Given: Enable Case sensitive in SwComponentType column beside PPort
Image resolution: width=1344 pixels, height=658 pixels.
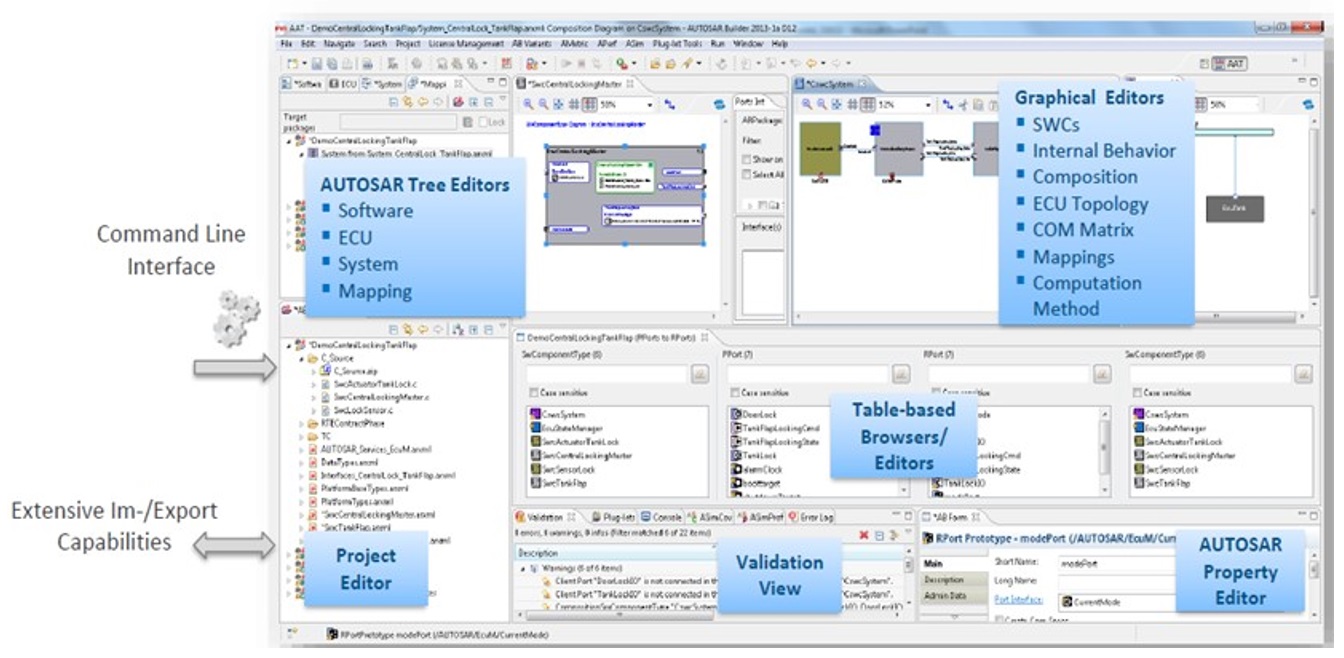Looking at the screenshot, I should [x=533, y=393].
